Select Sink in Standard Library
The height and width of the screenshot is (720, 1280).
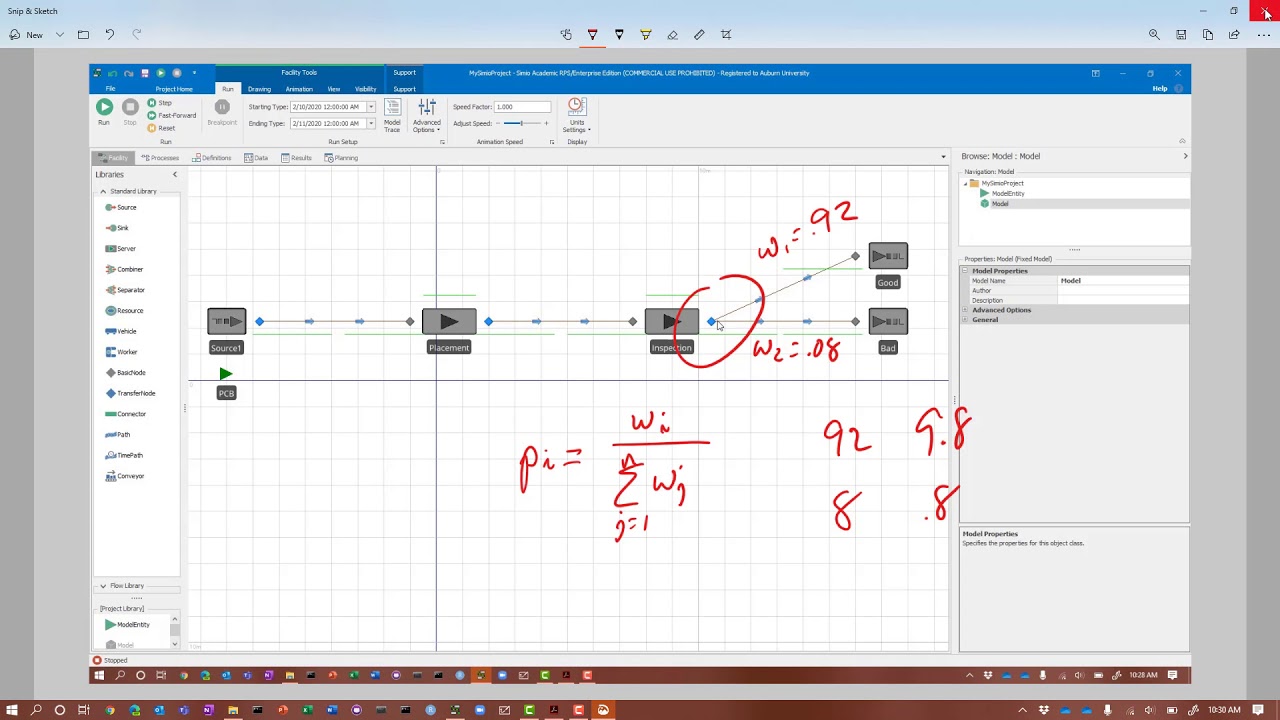tap(117, 228)
